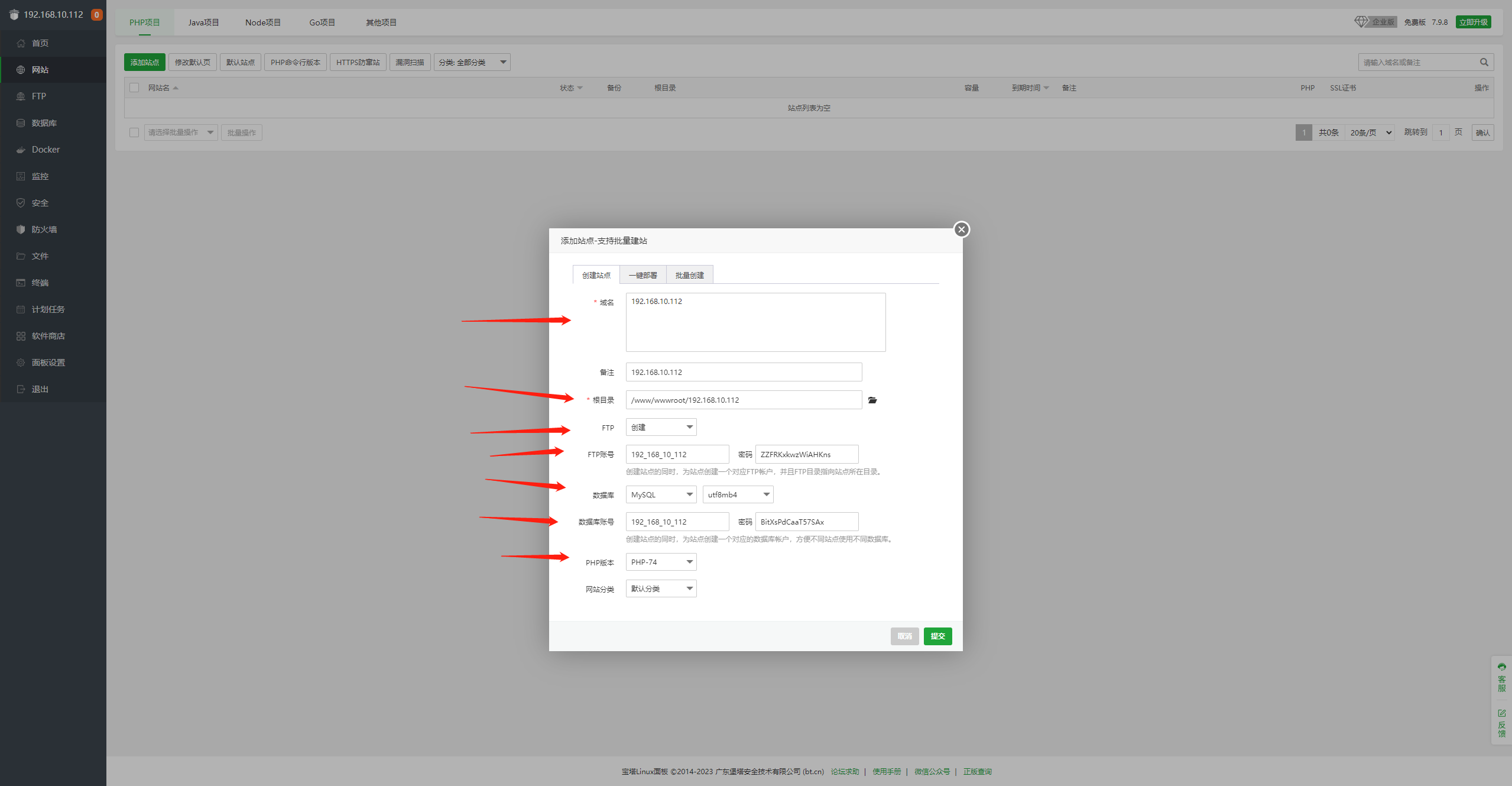The image size is (1512, 786).
Task: Close the add-site dialog with X
Action: click(x=961, y=229)
